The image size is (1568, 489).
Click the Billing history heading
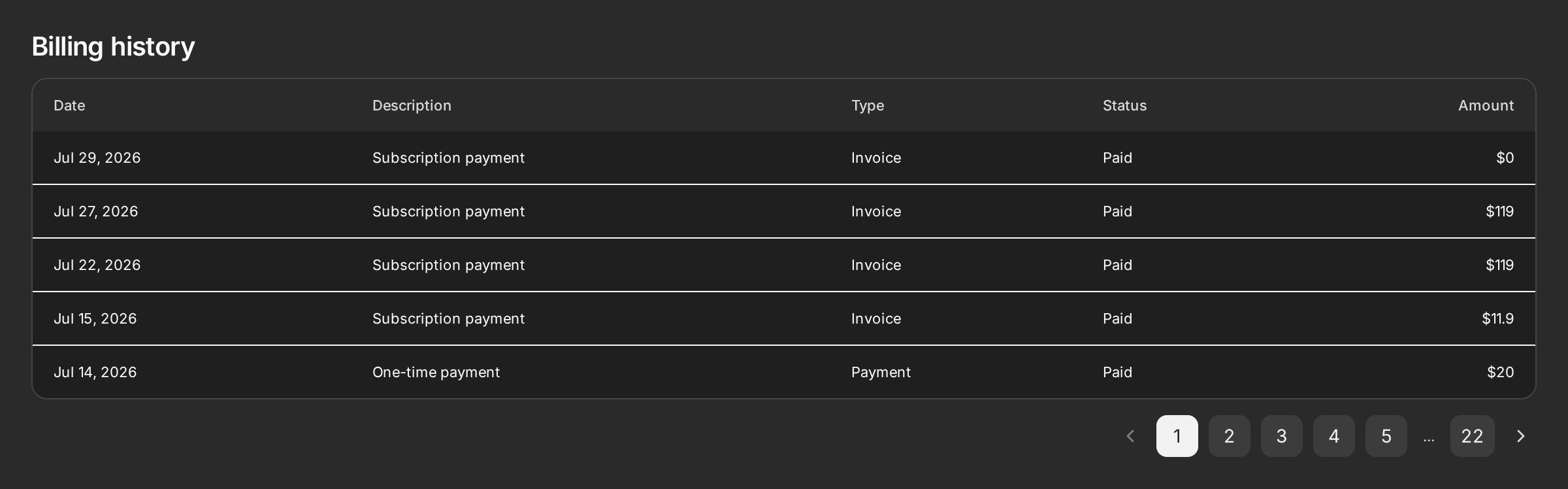pos(113,47)
